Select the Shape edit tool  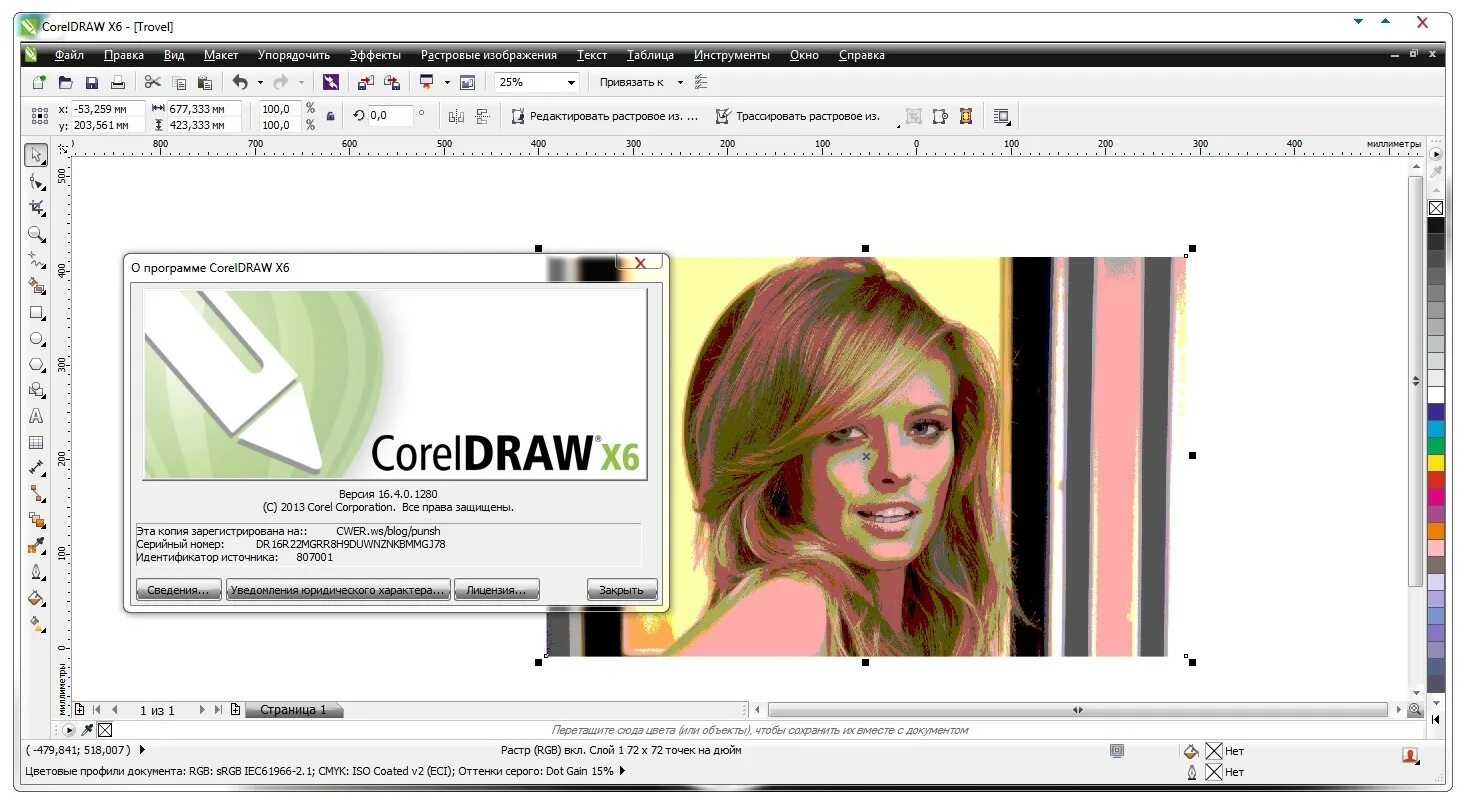click(x=37, y=181)
